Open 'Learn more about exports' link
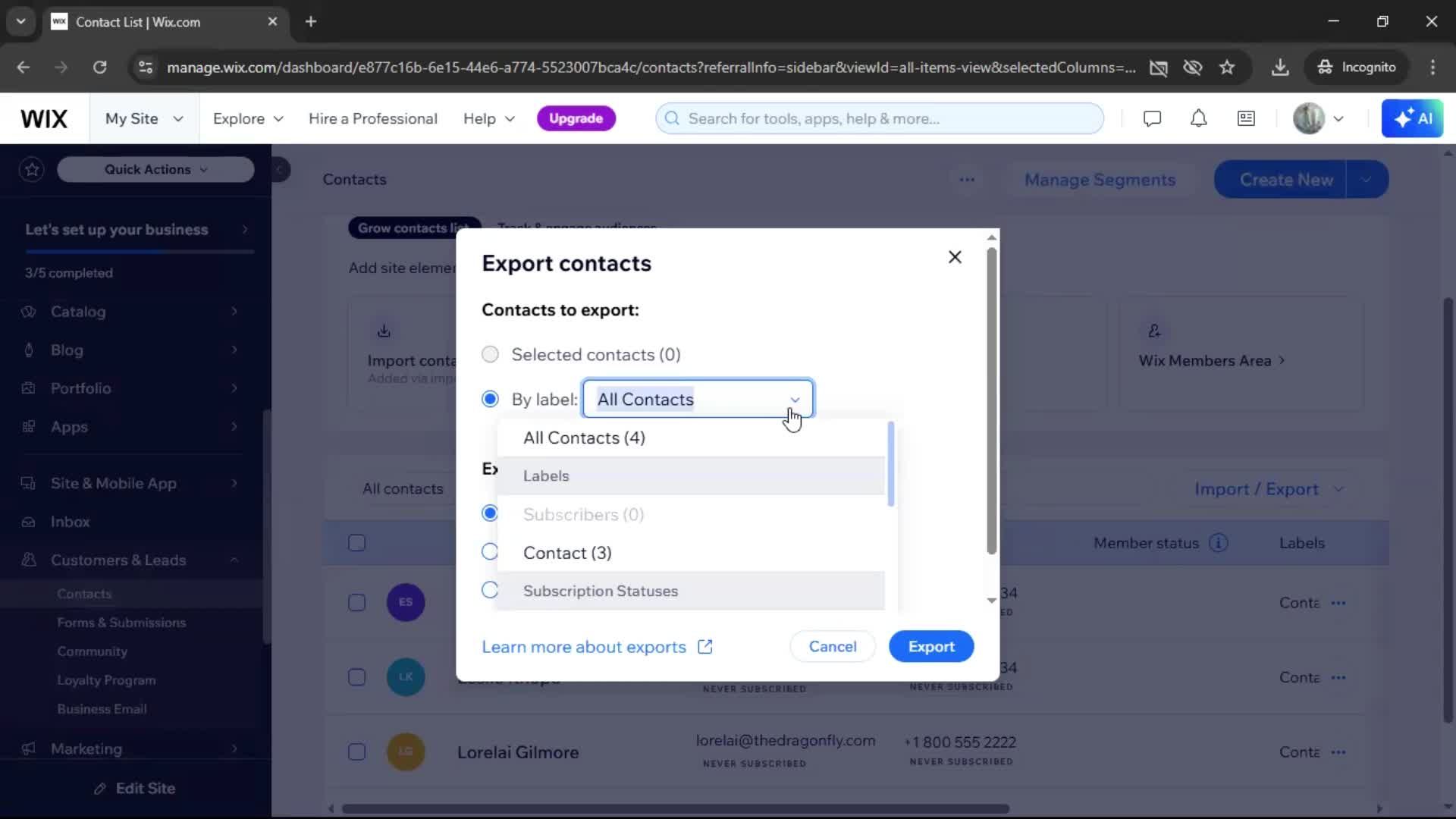This screenshot has width=1456, height=819. (x=597, y=647)
